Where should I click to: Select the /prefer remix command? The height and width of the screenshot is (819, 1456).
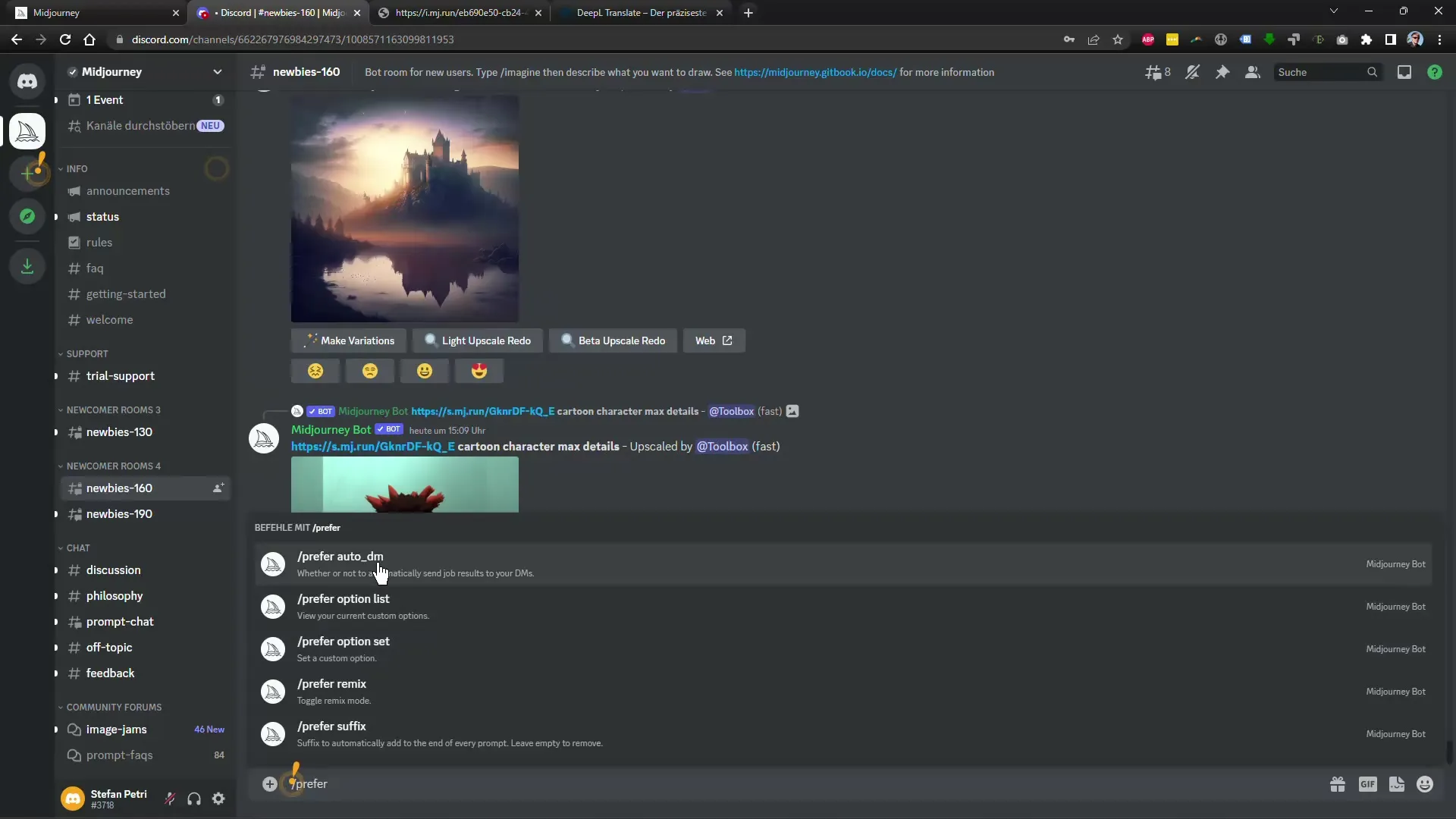[x=843, y=691]
